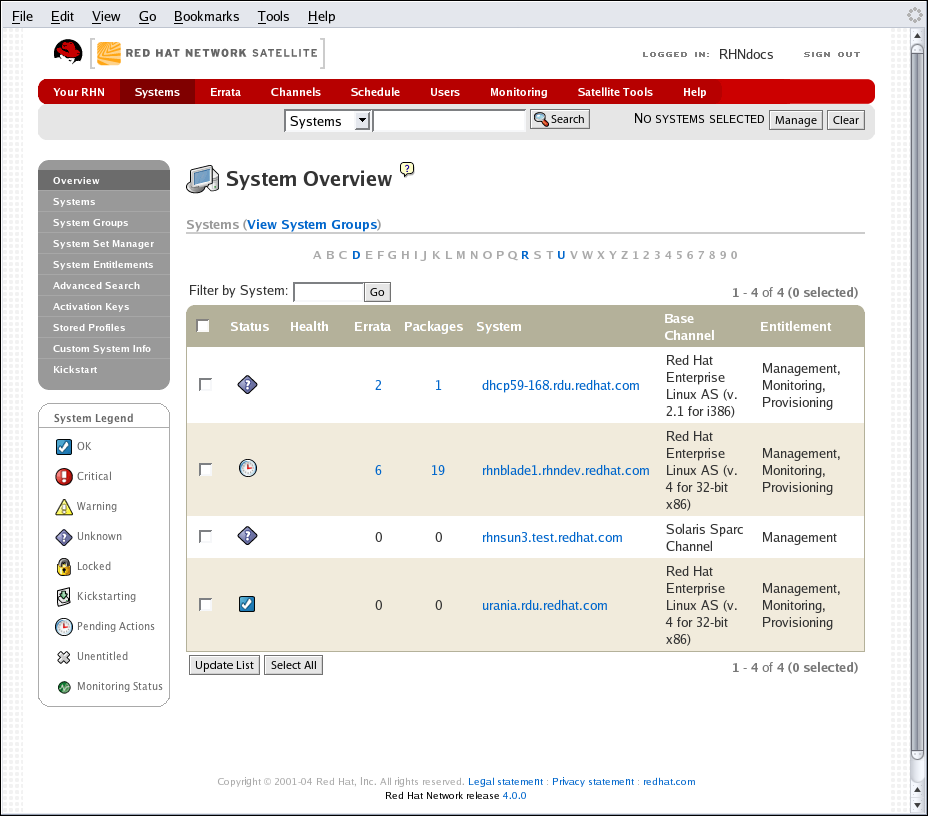The width and height of the screenshot is (928, 816).
Task: Click the 4.0.0 release version link
Action: (x=514, y=796)
